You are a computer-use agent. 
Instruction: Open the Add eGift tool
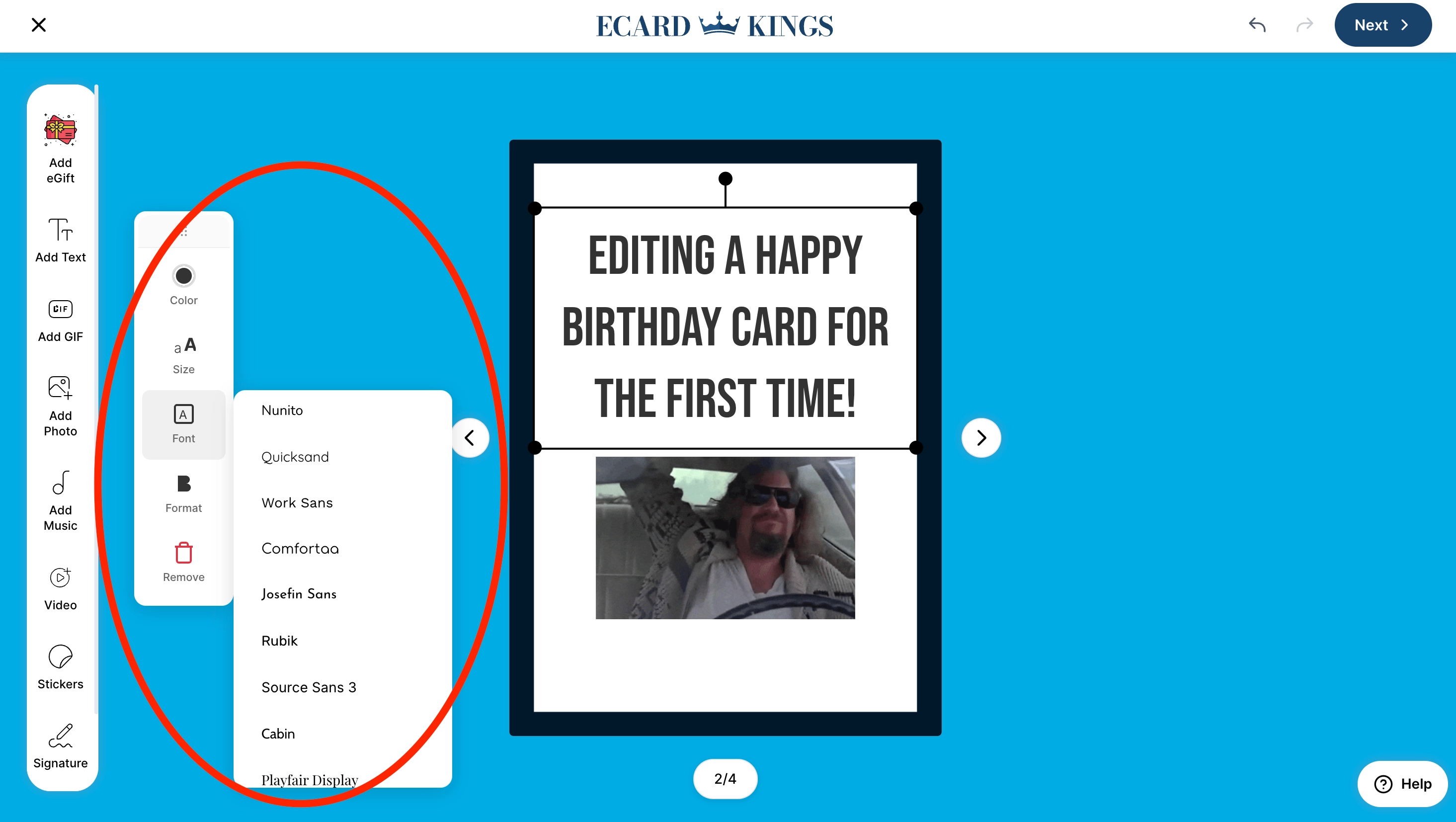(61, 149)
